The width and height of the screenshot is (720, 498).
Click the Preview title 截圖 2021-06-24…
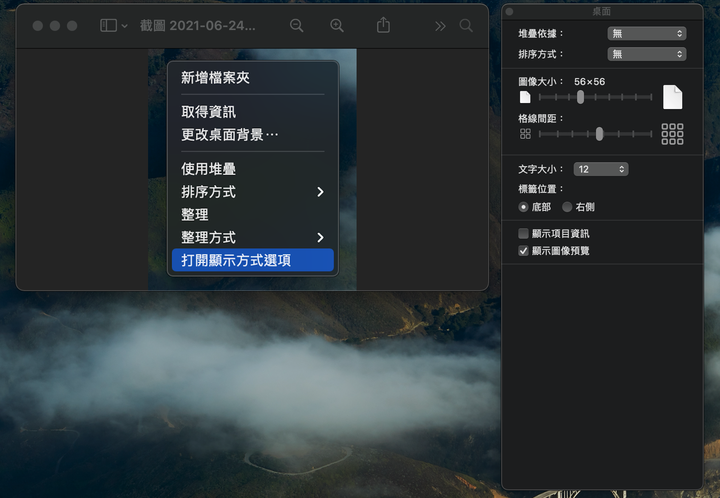coord(197,26)
